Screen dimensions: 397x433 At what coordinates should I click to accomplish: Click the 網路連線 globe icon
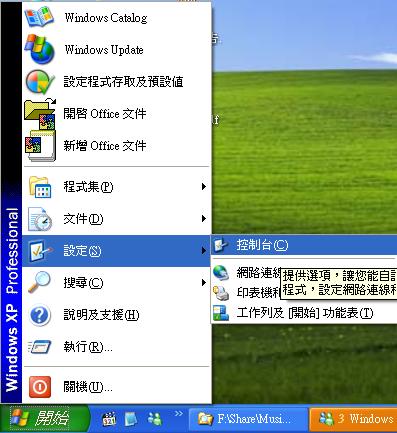pos(221,272)
